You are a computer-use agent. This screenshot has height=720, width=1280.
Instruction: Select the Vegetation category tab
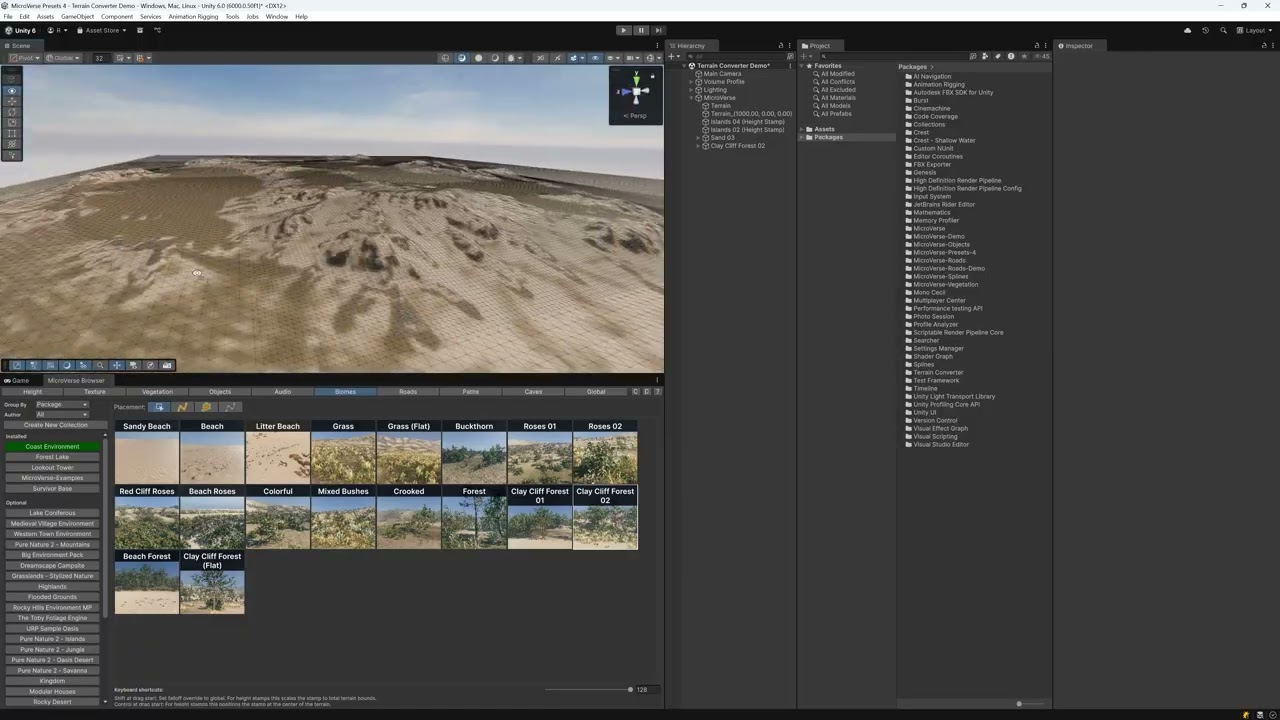[157, 392]
